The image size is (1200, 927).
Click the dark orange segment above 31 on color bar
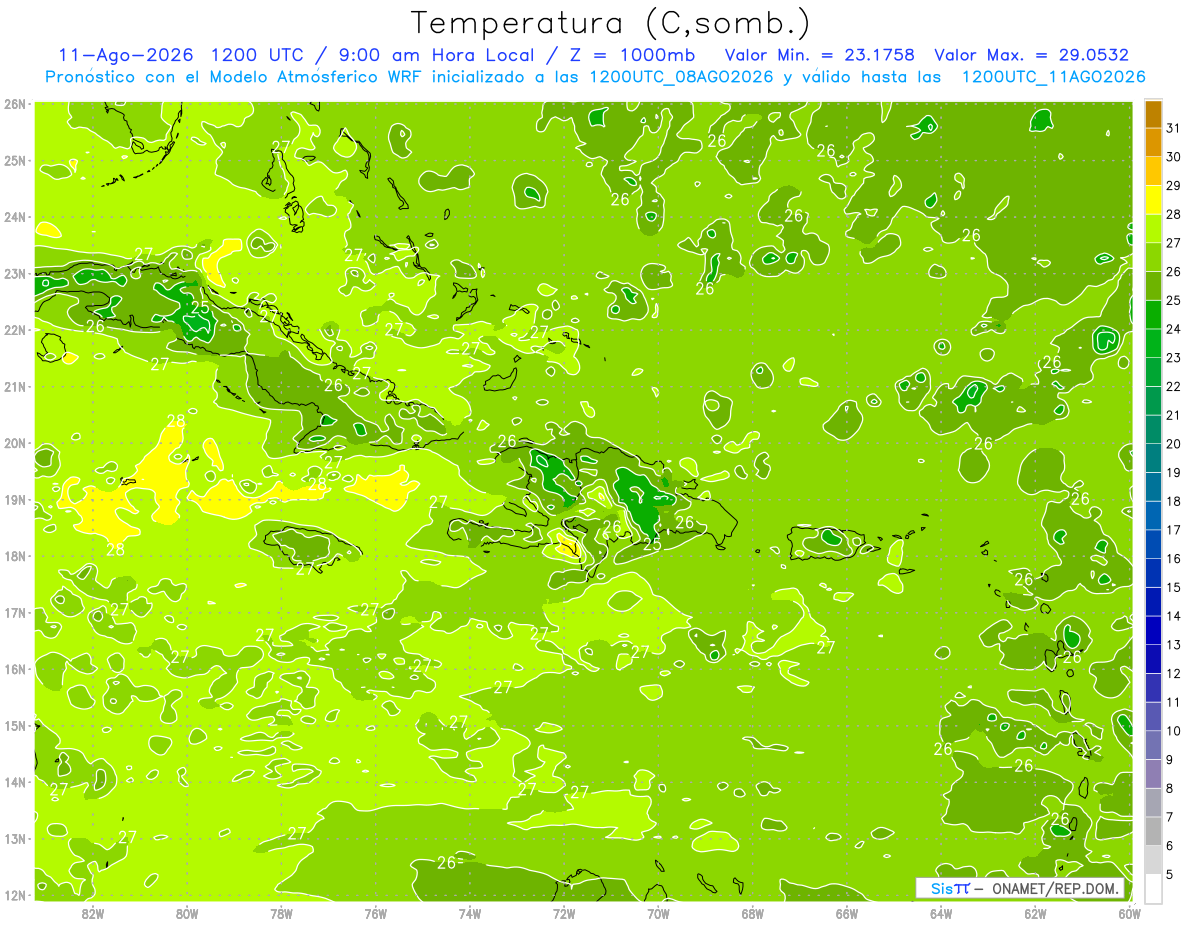[1153, 114]
